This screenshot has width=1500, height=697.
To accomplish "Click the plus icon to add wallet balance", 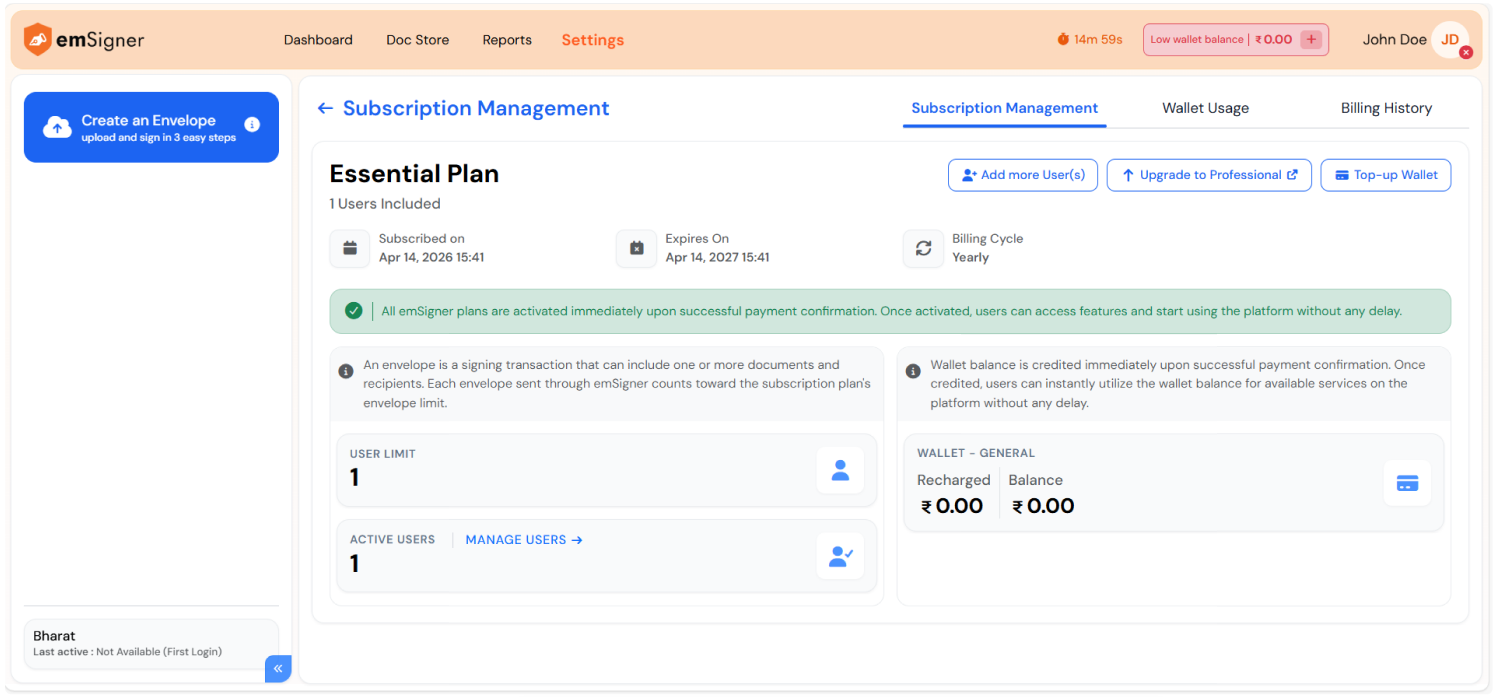I will 1312,40.
